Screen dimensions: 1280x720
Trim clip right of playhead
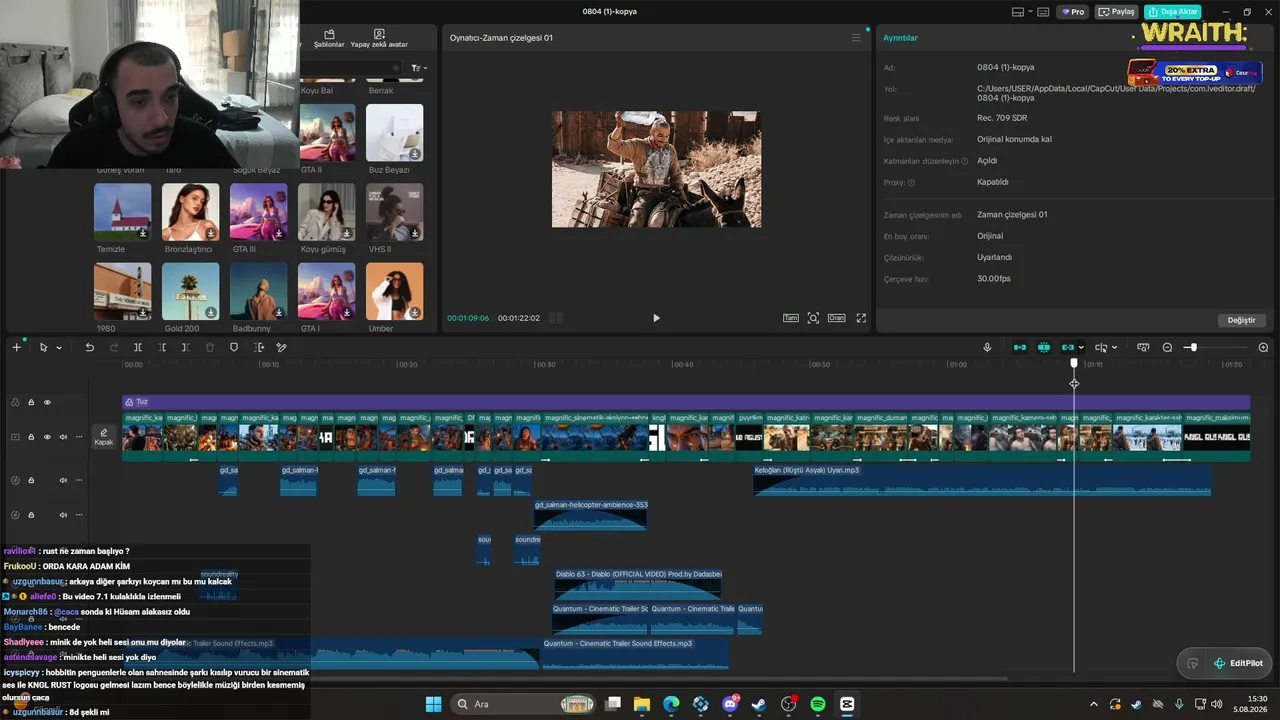click(x=186, y=347)
